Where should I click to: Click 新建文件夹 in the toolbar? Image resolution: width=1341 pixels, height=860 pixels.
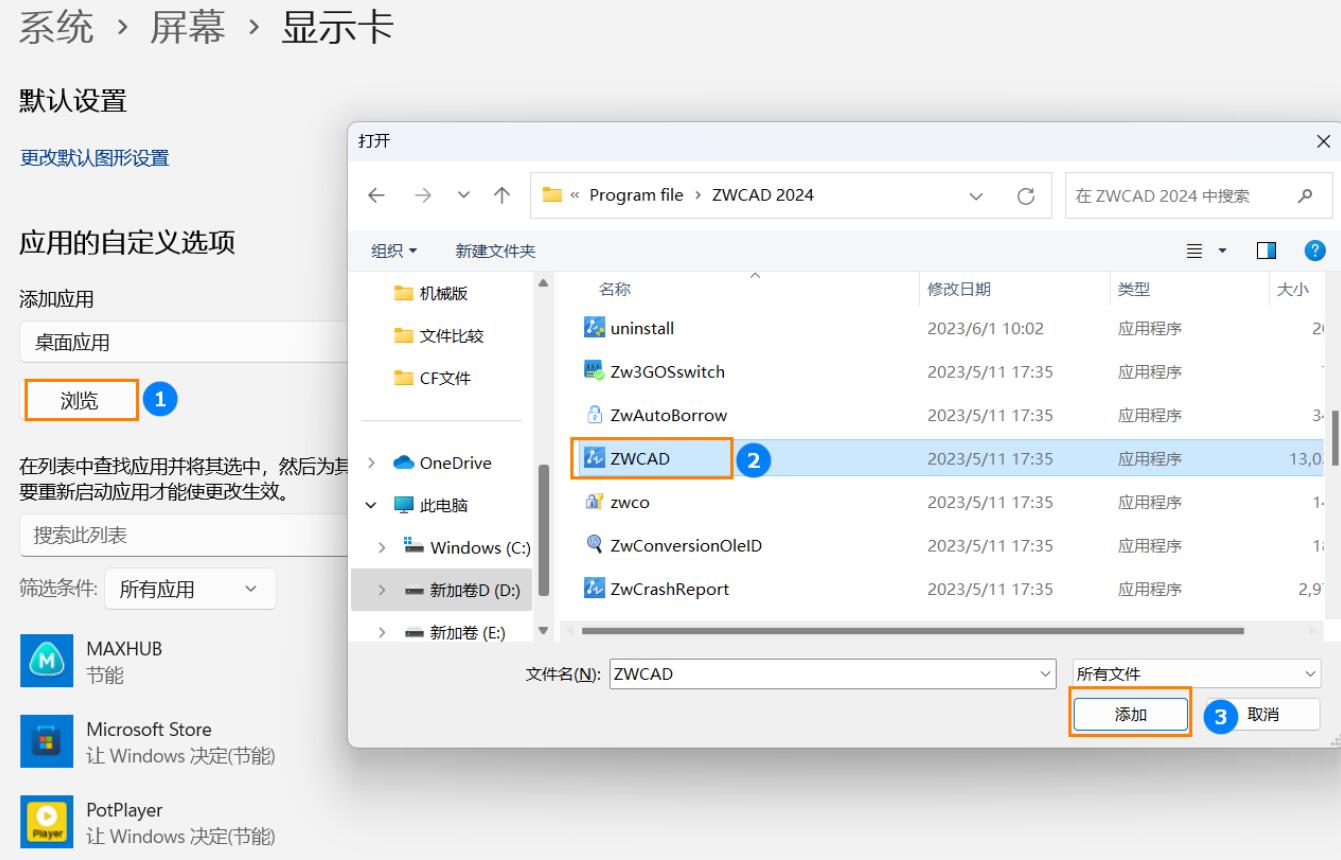pos(495,251)
